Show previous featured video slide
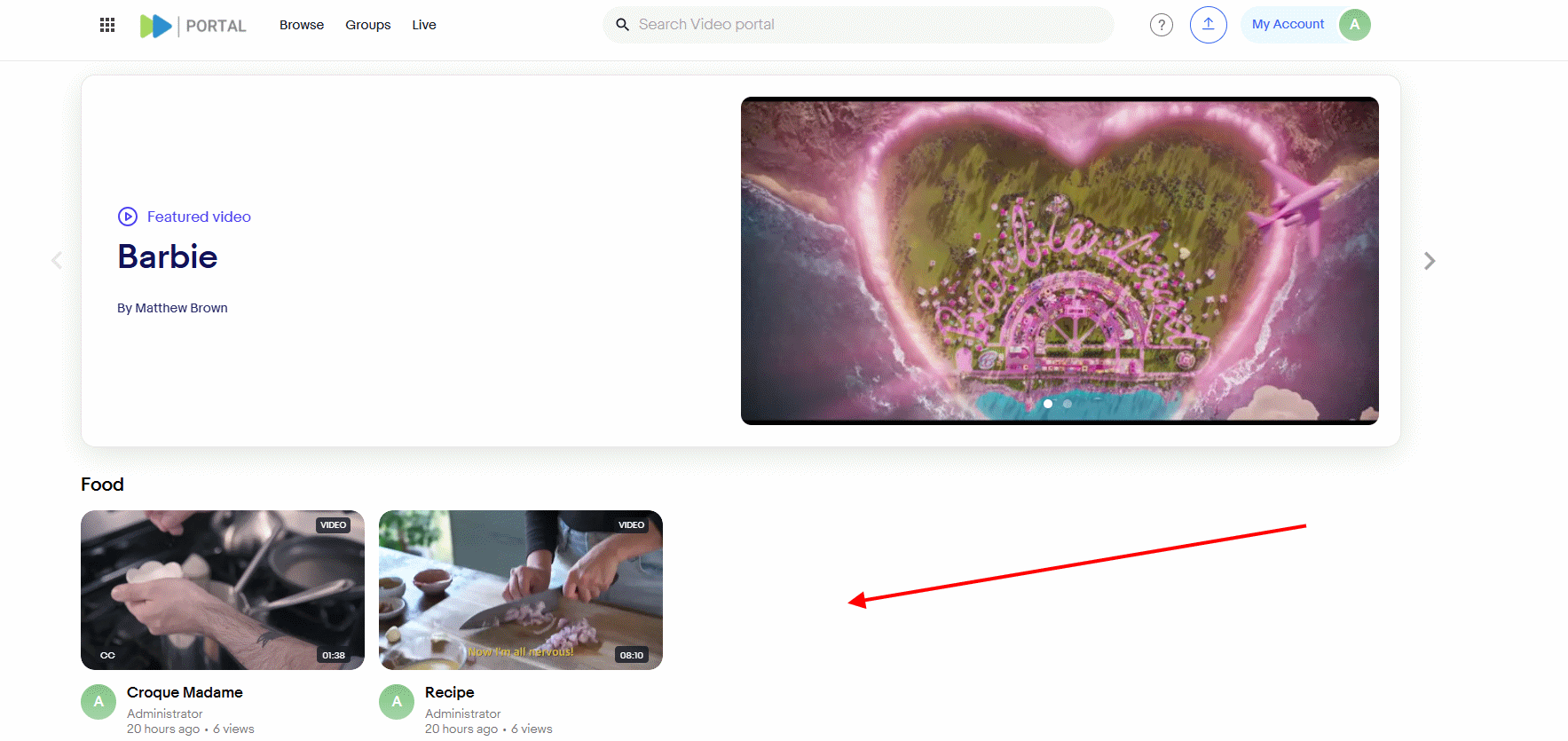This screenshot has width=1568, height=741. (57, 260)
